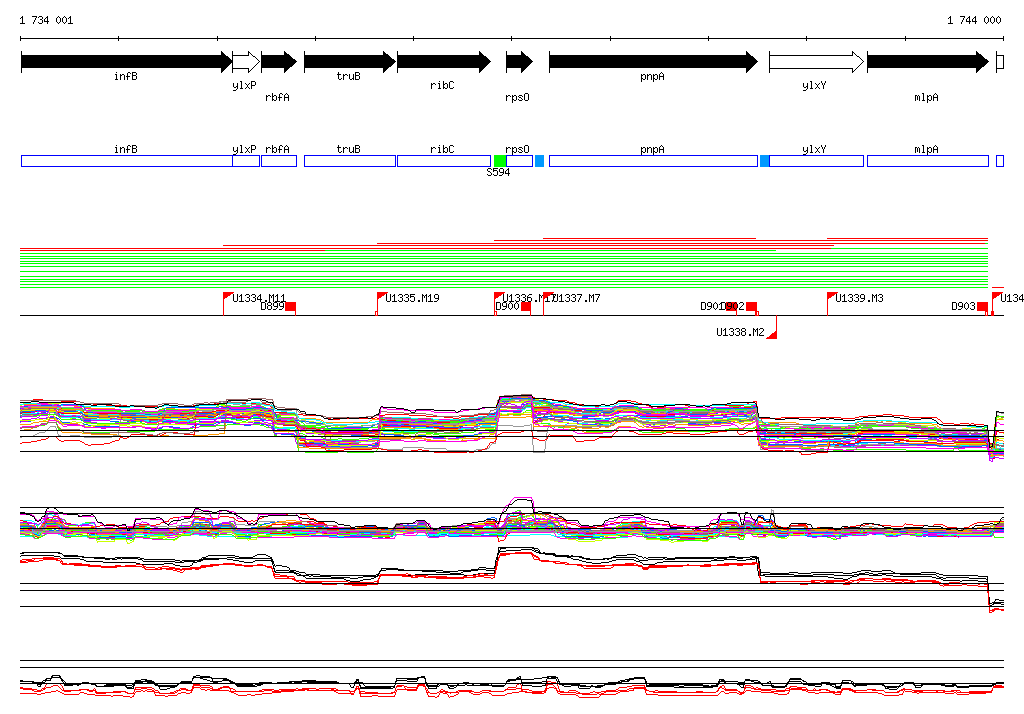Click the start coordinate 1 734 001
The height and width of the screenshot is (714, 1024).
[x=46, y=20]
